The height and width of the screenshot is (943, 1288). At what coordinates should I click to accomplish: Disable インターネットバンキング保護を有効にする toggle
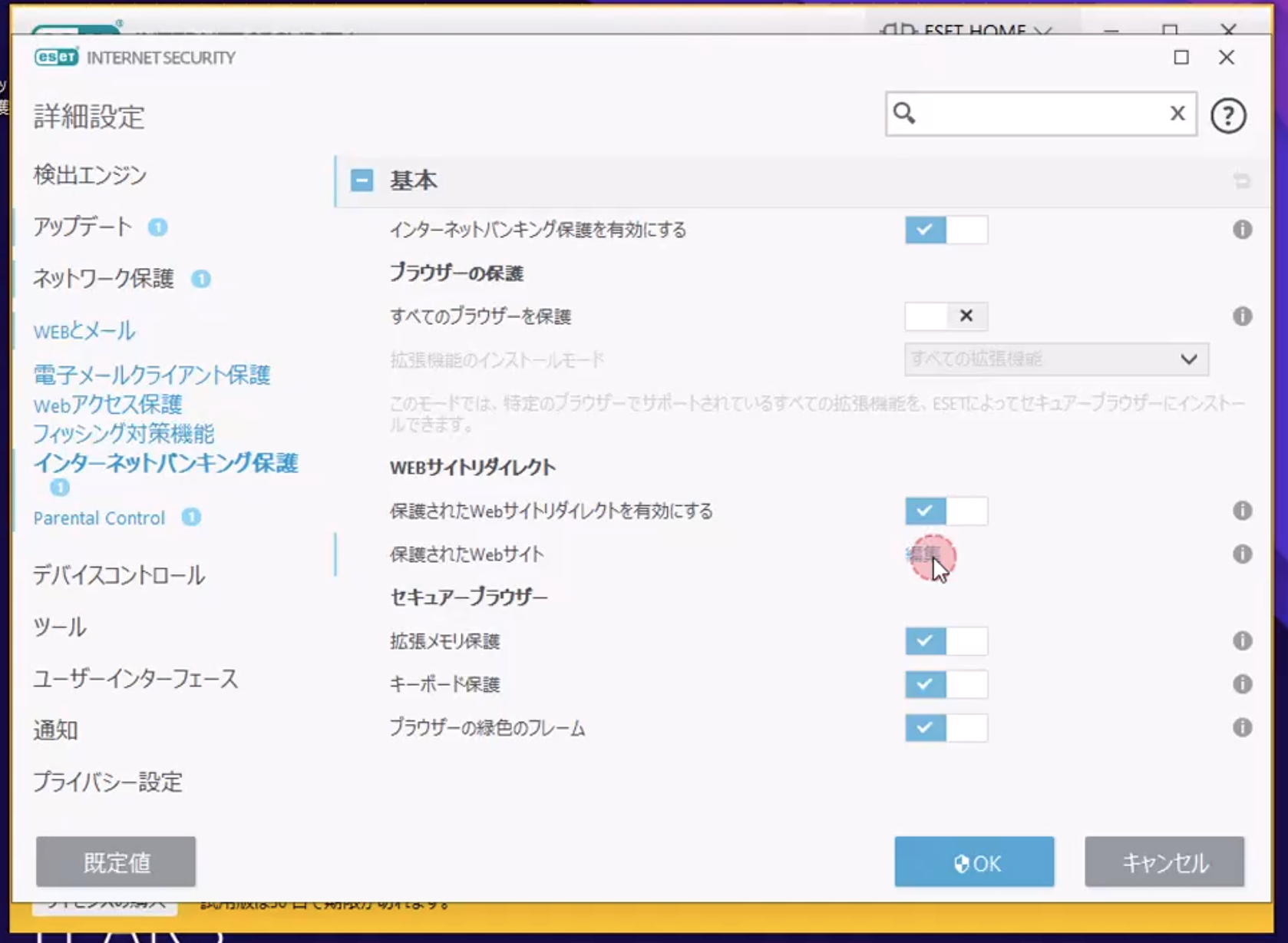pos(946,230)
